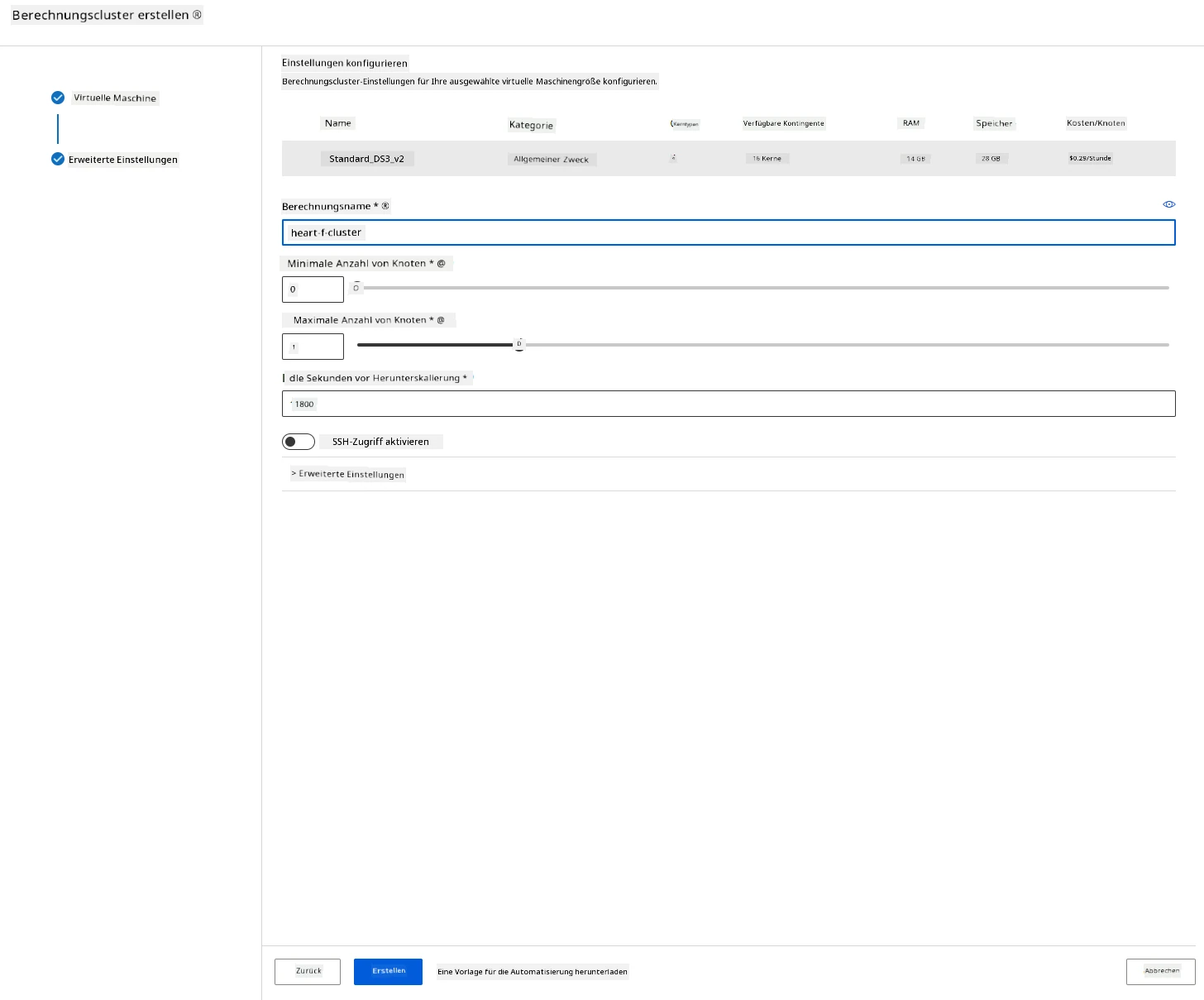Click the minimum nodes slider handle
Screen dimensions: 1204x1000
click(356, 288)
